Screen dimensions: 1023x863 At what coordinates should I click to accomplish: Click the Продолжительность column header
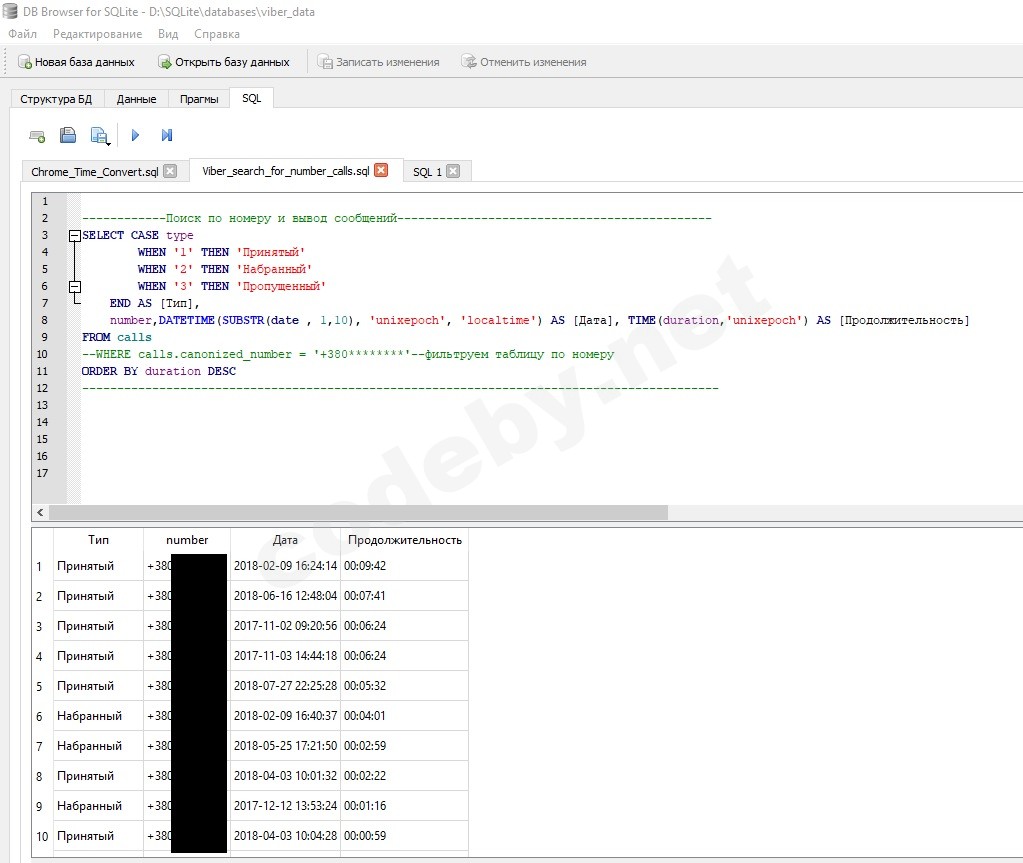click(405, 540)
